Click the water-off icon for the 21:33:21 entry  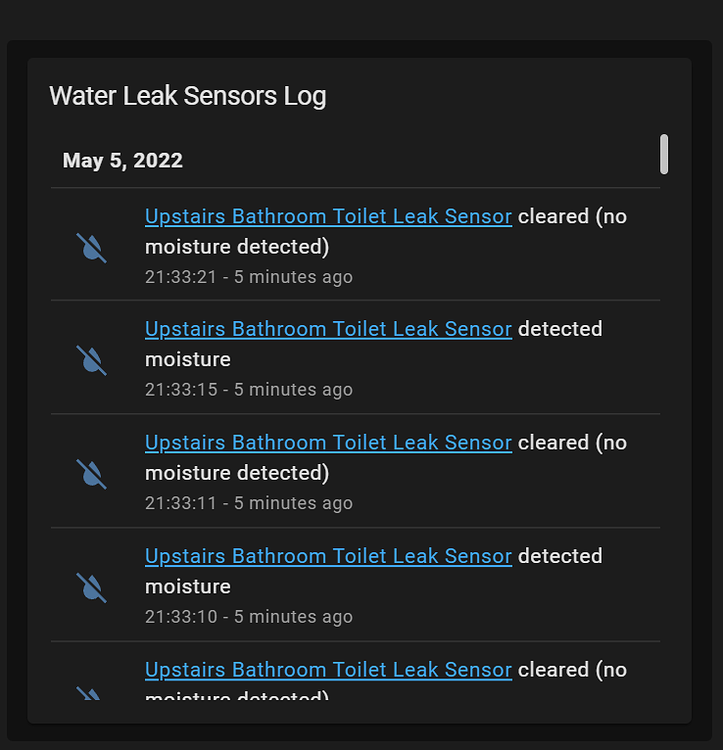pos(91,248)
